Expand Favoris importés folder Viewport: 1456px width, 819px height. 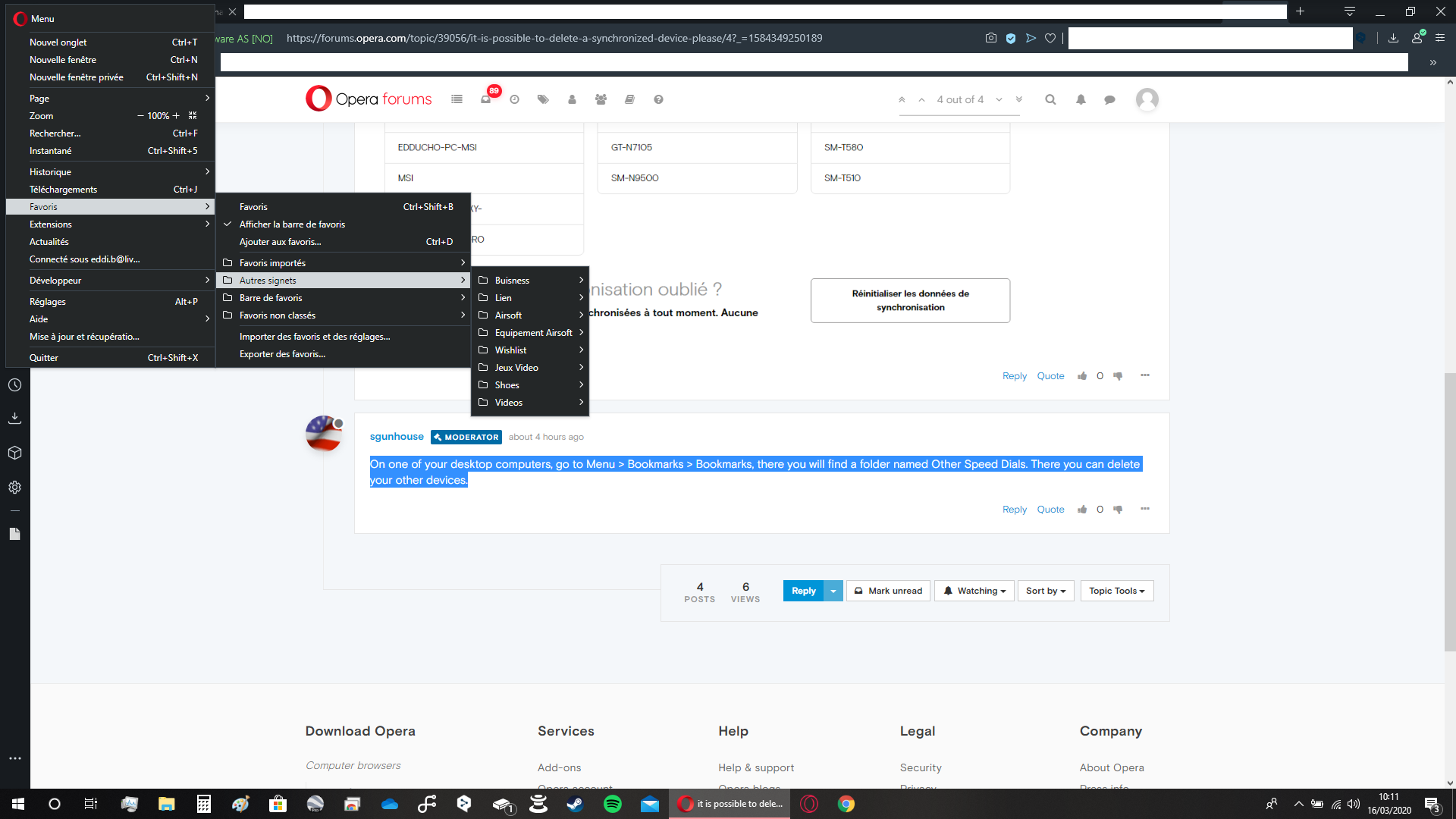tap(343, 263)
